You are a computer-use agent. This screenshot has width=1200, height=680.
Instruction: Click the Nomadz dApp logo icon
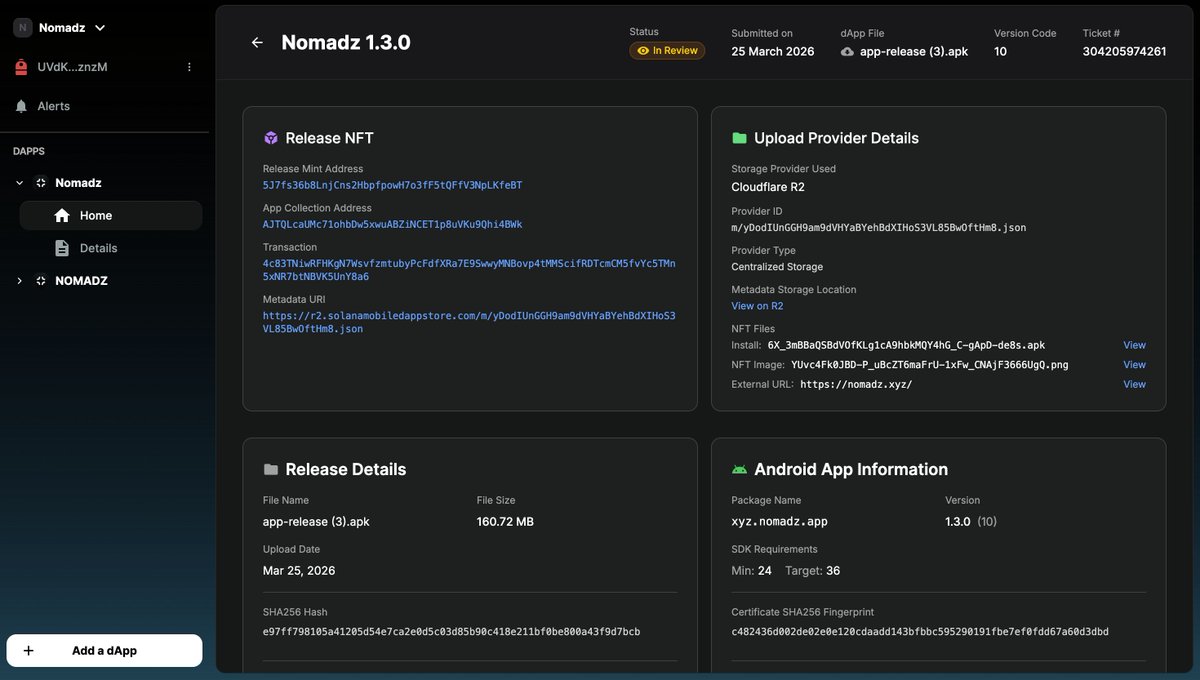41,183
